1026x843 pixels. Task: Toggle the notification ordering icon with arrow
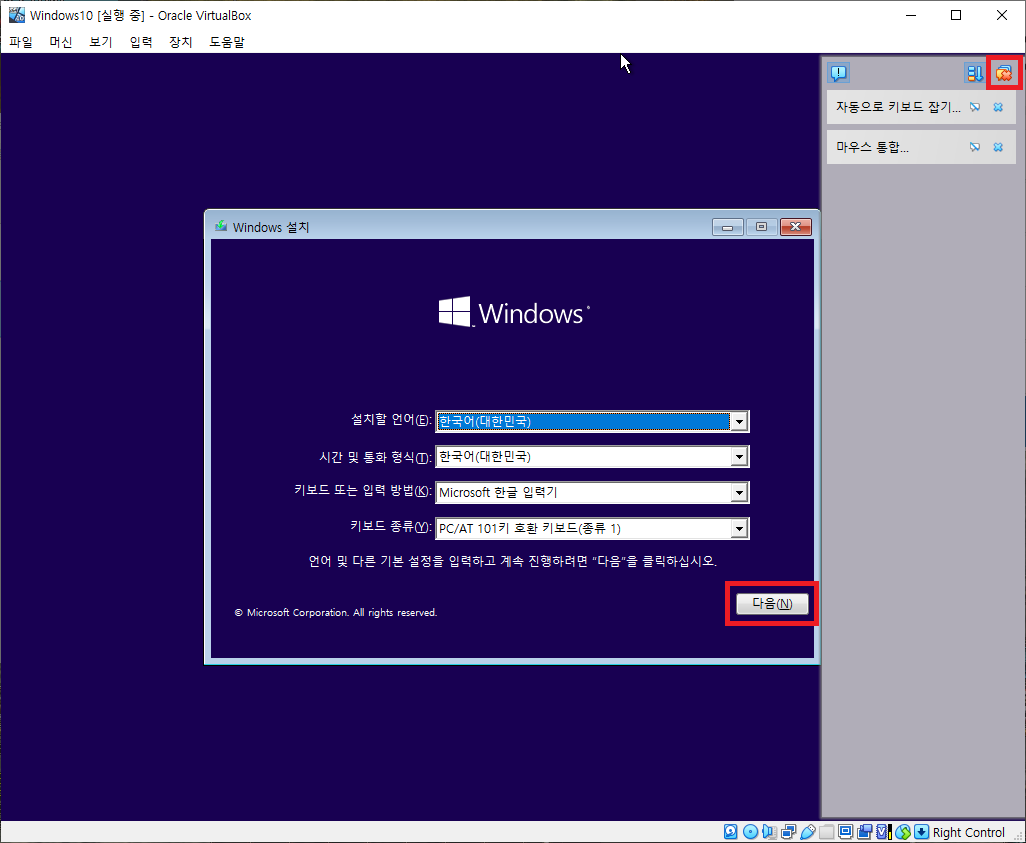coord(974,73)
